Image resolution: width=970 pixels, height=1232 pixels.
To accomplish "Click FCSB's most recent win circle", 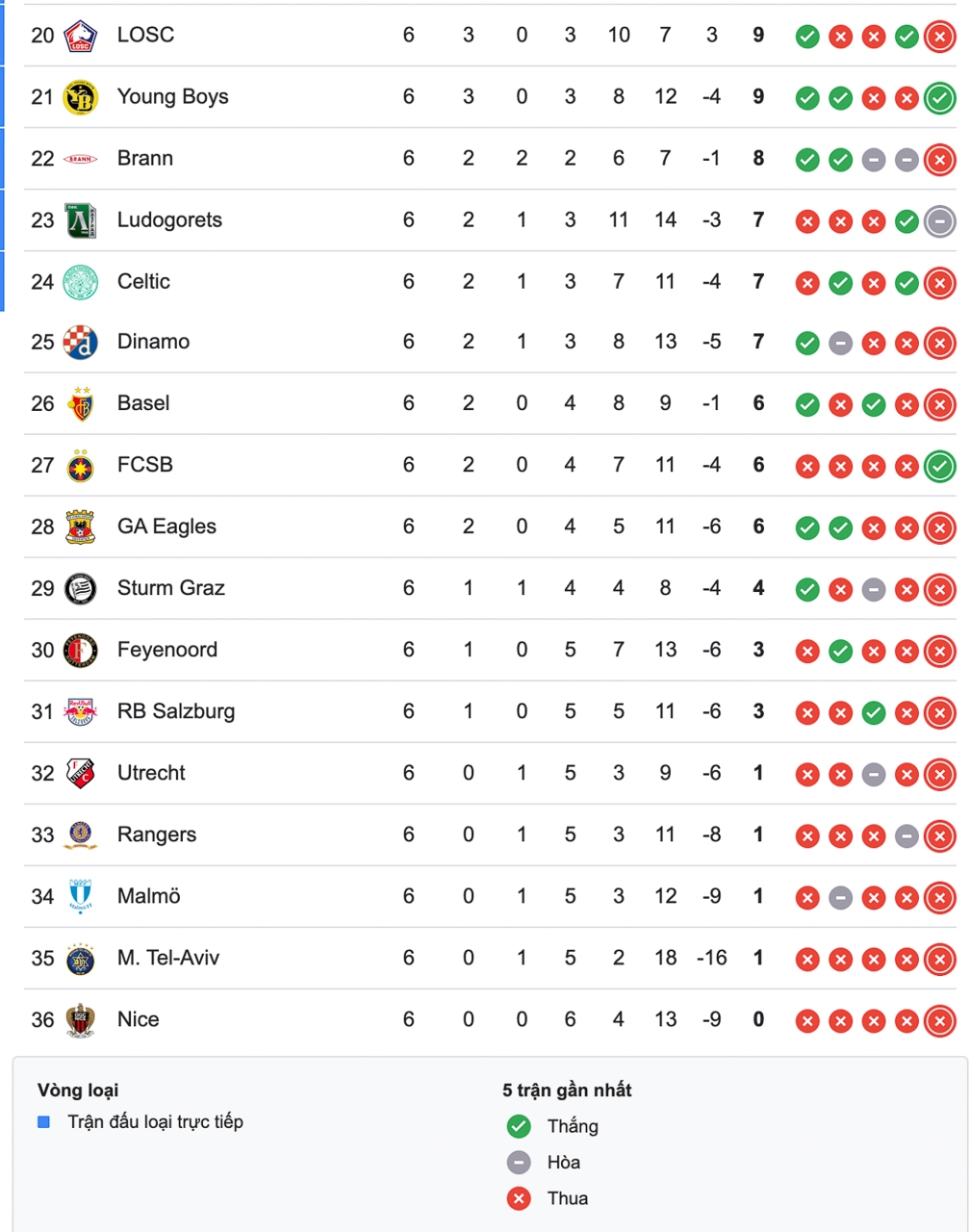I will pos(939,467).
